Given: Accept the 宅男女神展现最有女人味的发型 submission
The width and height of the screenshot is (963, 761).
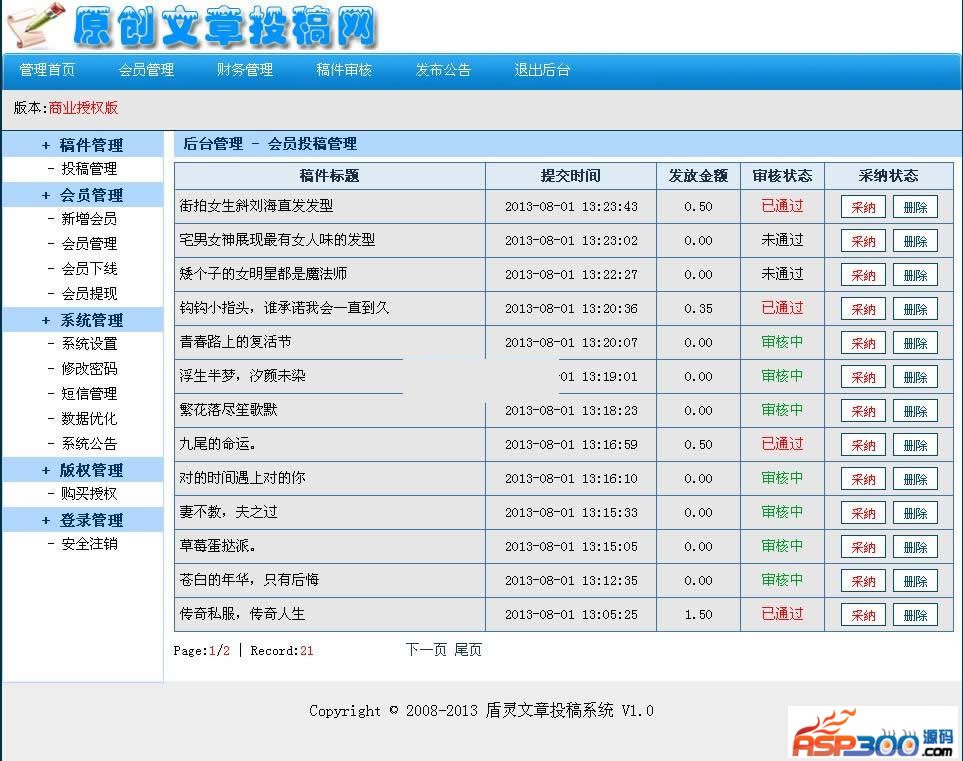Looking at the screenshot, I should click(x=863, y=241).
